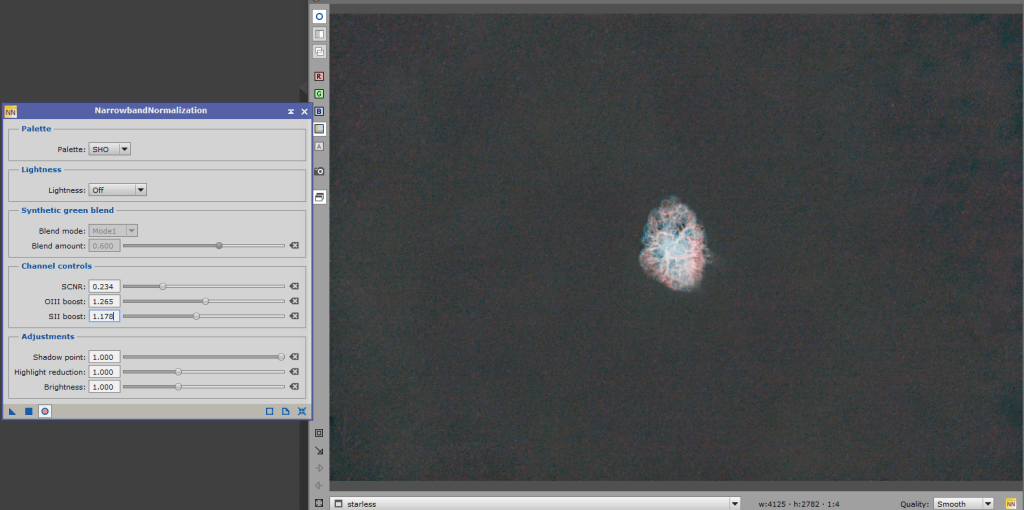This screenshot has width=1024, height=510.
Task: Select the blue channel display icon
Action: click(319, 111)
